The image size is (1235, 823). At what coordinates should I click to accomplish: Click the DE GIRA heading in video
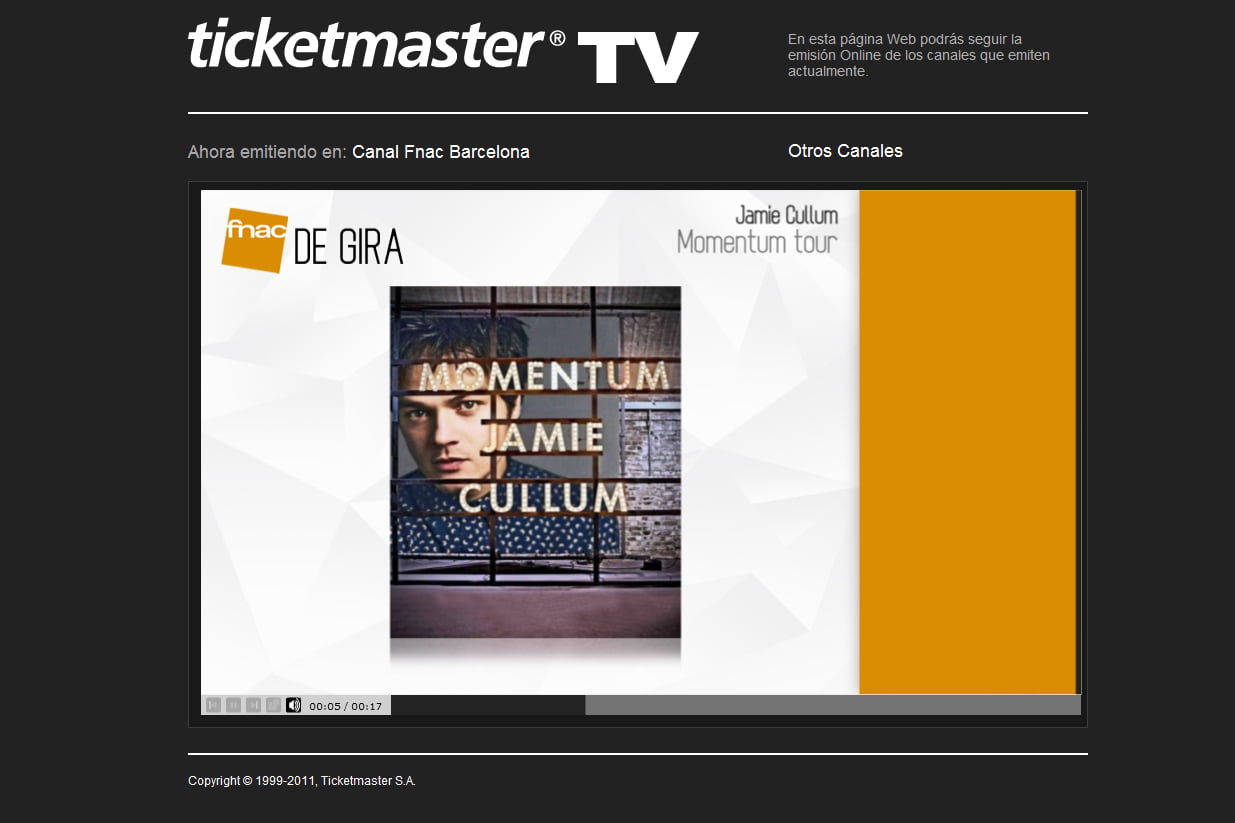point(348,247)
